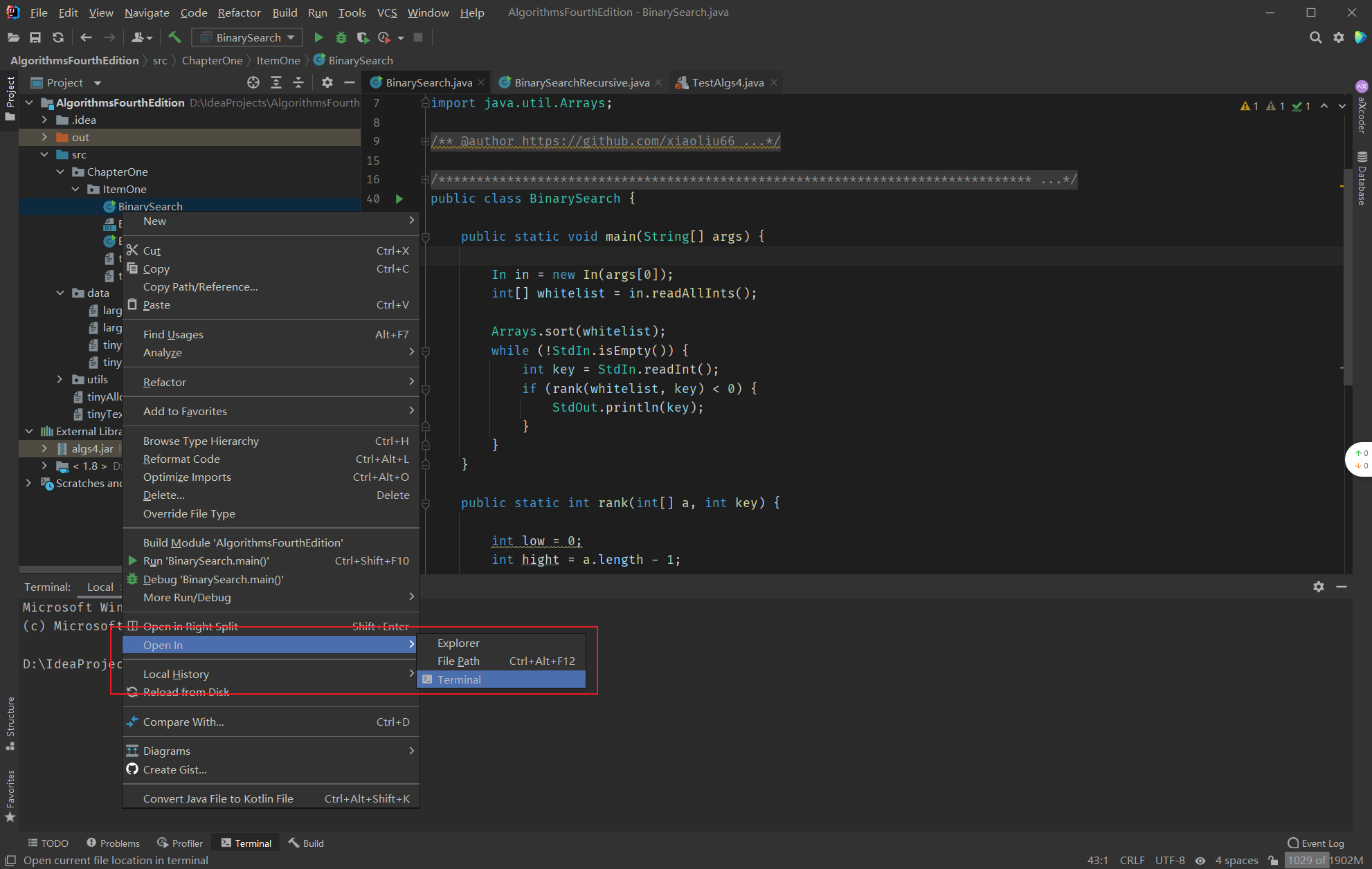Click the Select Opened File target icon
The image size is (1372, 869).
click(253, 82)
